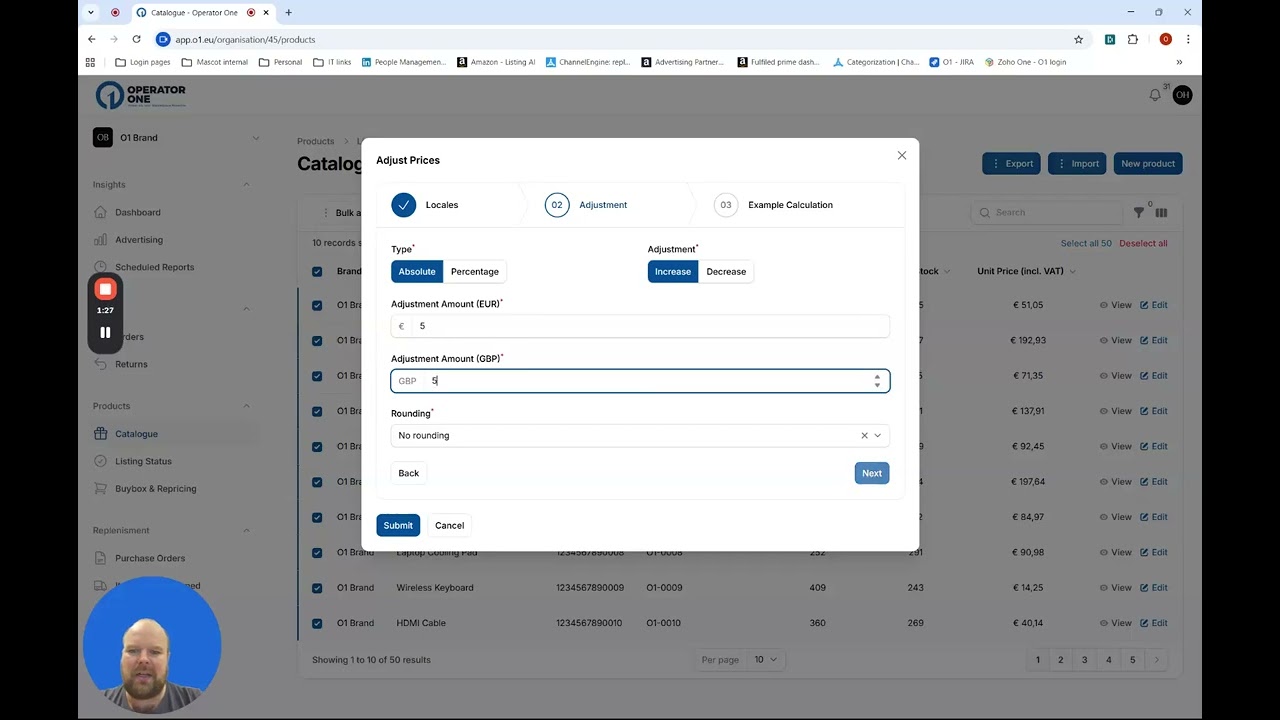Click the Adjustment Amount (EUR) field

pyautogui.click(x=640, y=326)
